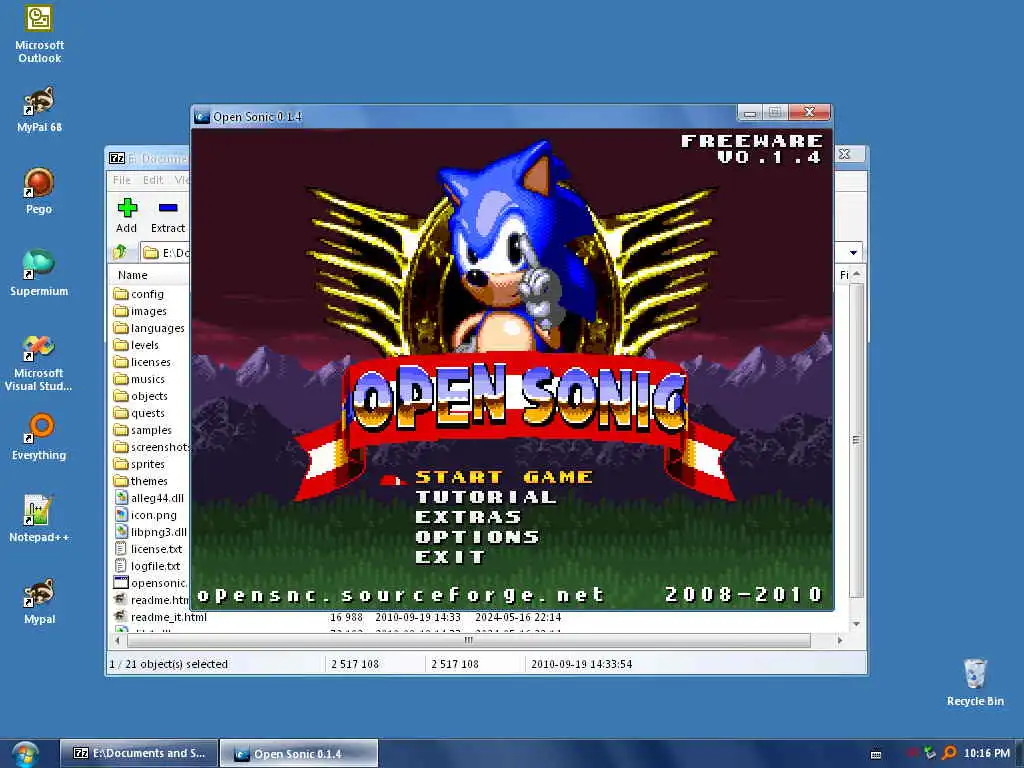Viewport: 1024px width, 768px height.
Task: Select the config folder in 7-Zip
Action: (138, 294)
